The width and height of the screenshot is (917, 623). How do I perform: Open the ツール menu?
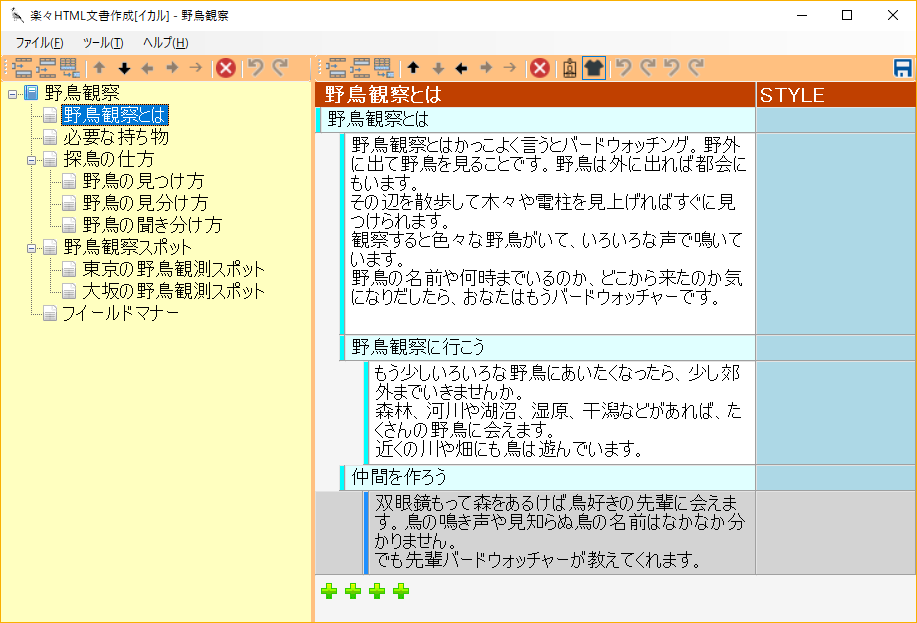coord(102,43)
